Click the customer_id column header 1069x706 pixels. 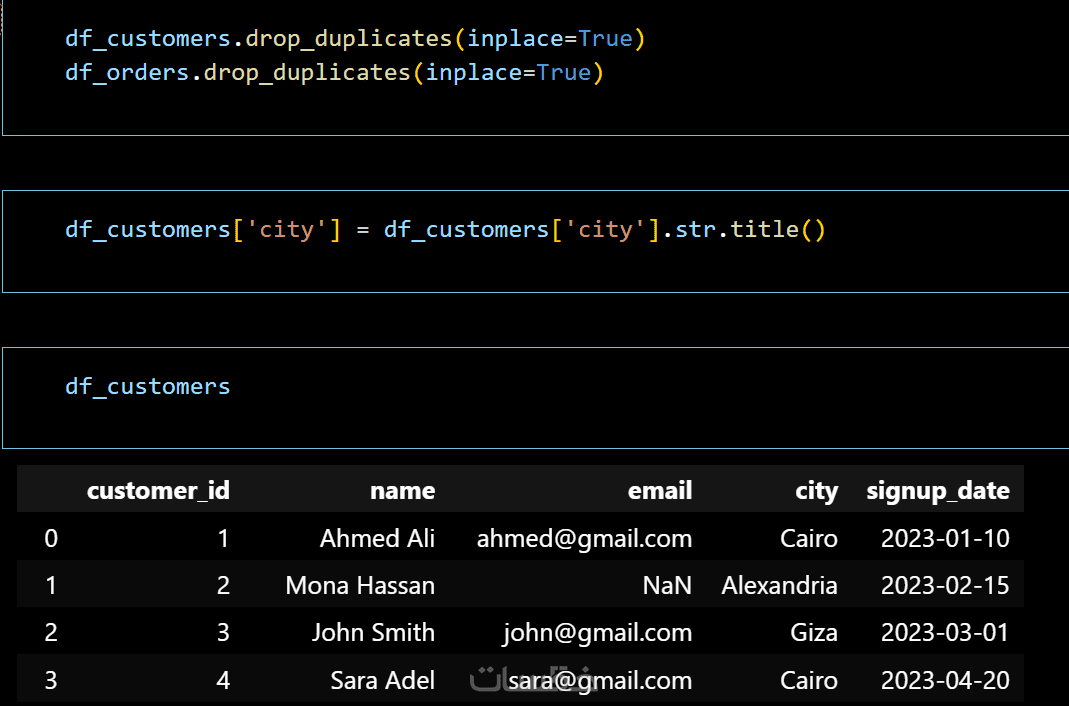(158, 491)
